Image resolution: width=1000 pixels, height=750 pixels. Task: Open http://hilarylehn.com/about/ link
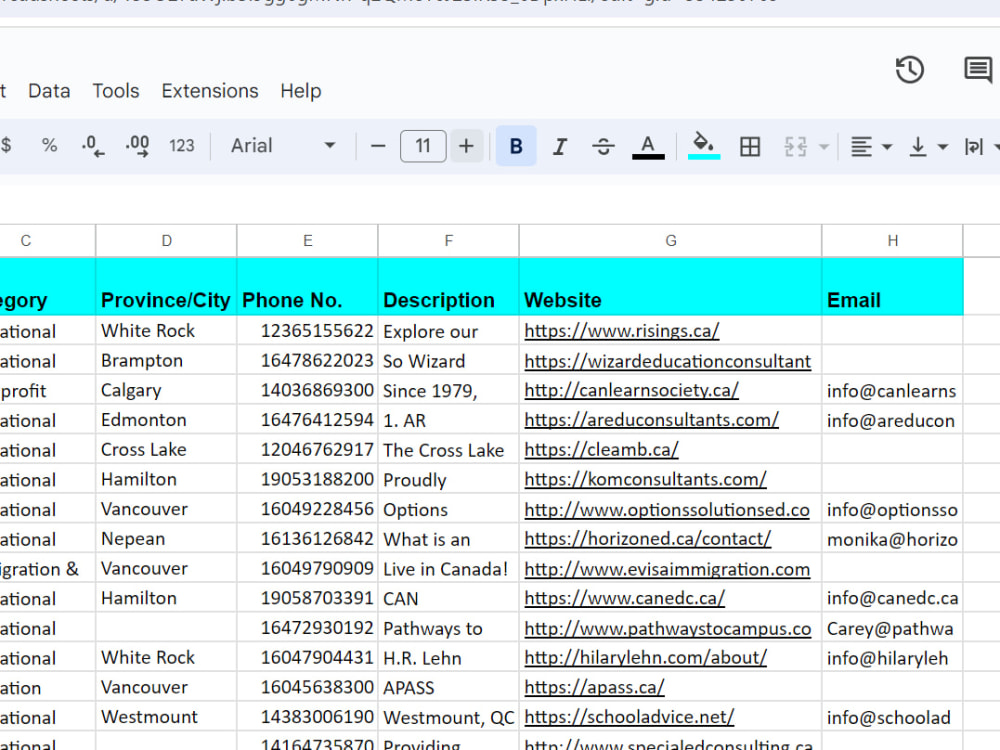coord(645,658)
